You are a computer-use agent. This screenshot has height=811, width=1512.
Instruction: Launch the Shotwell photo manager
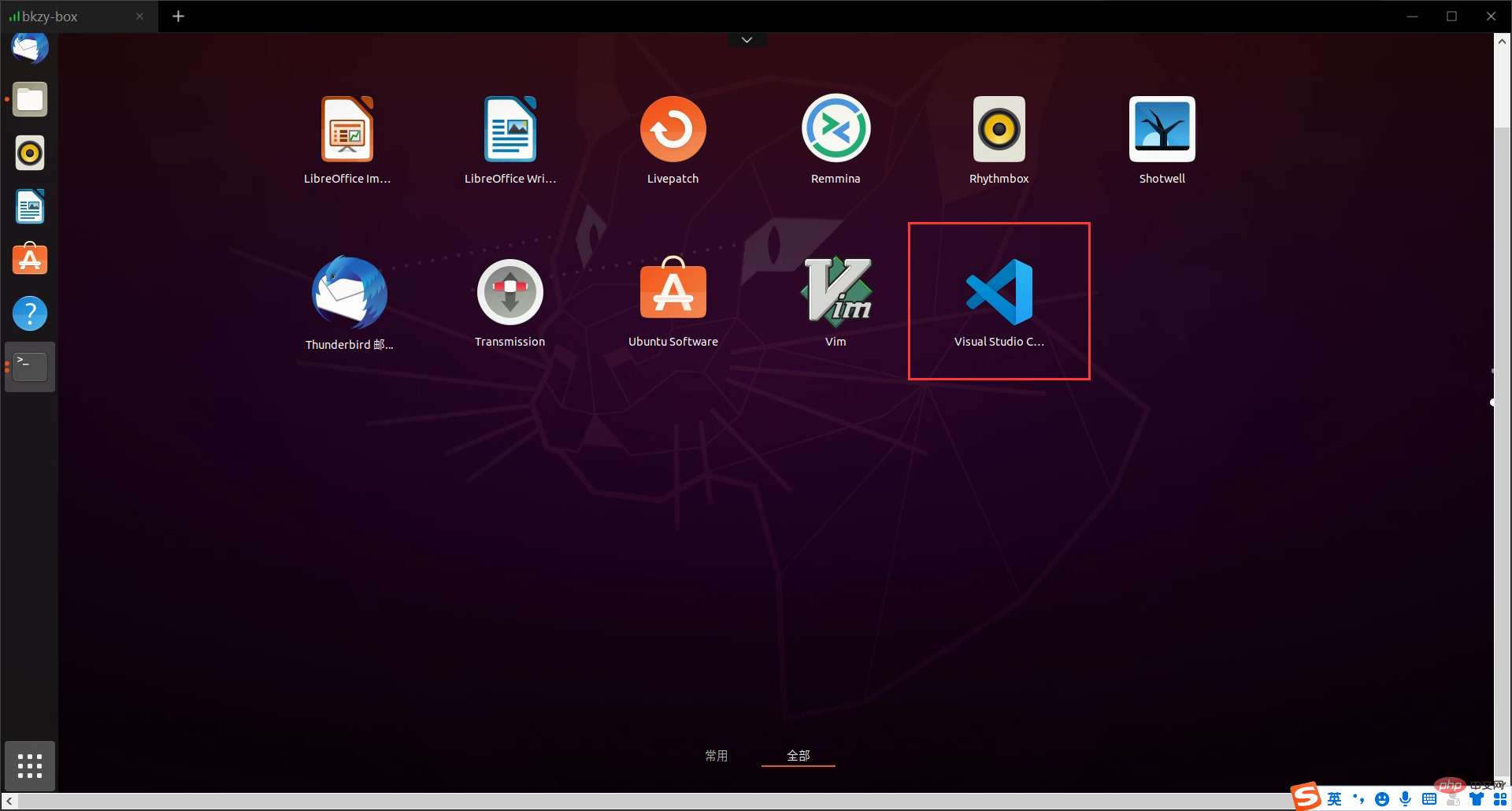coord(1162,140)
